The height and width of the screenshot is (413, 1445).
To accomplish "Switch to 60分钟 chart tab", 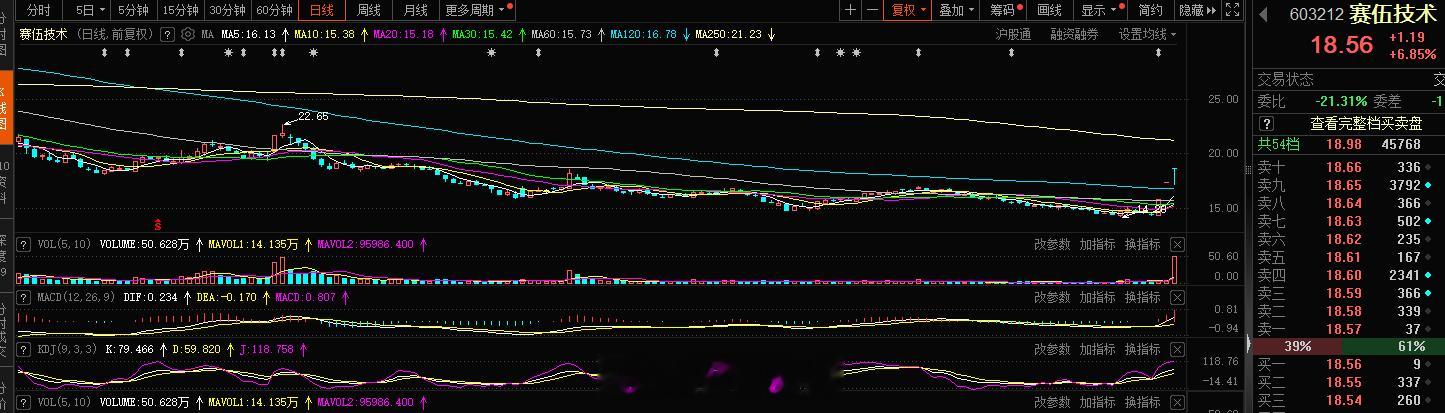I will click(x=274, y=10).
